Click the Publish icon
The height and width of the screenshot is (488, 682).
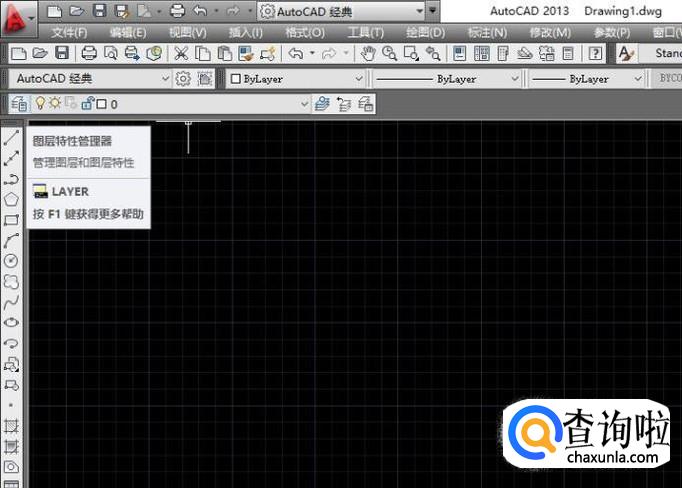(132, 54)
